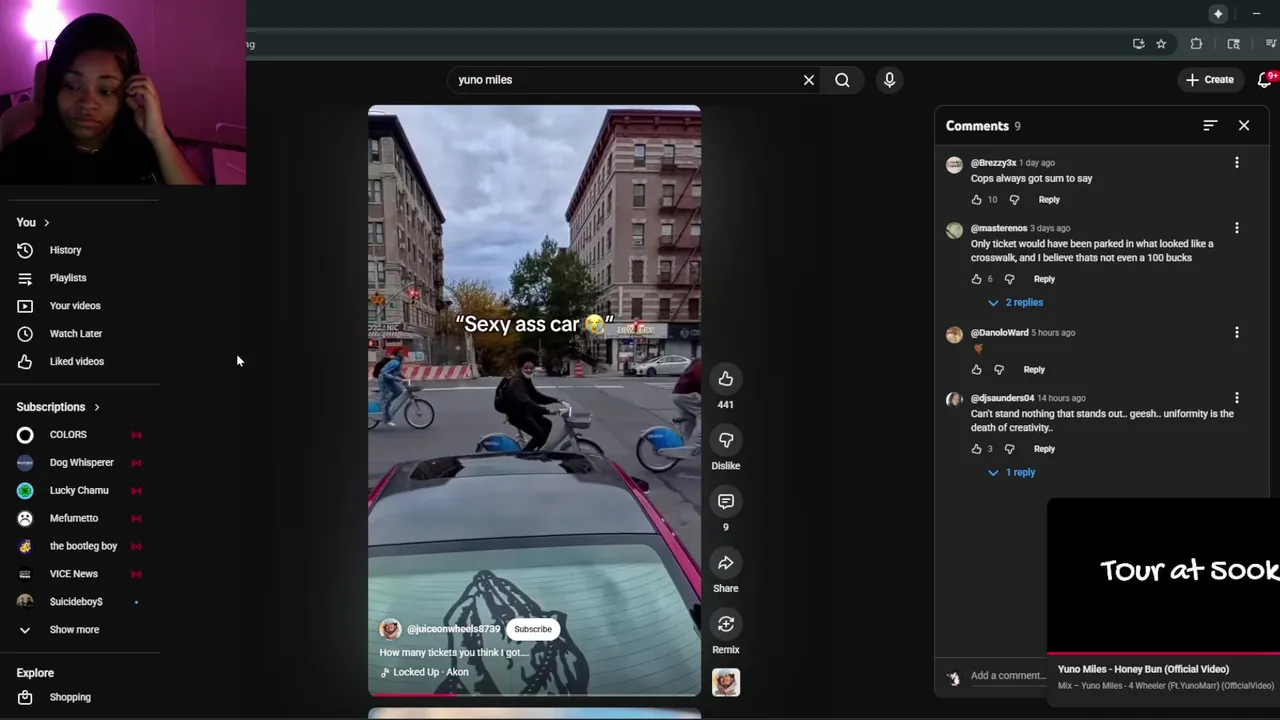Dislike the @DanoloWard comment

tap(999, 370)
